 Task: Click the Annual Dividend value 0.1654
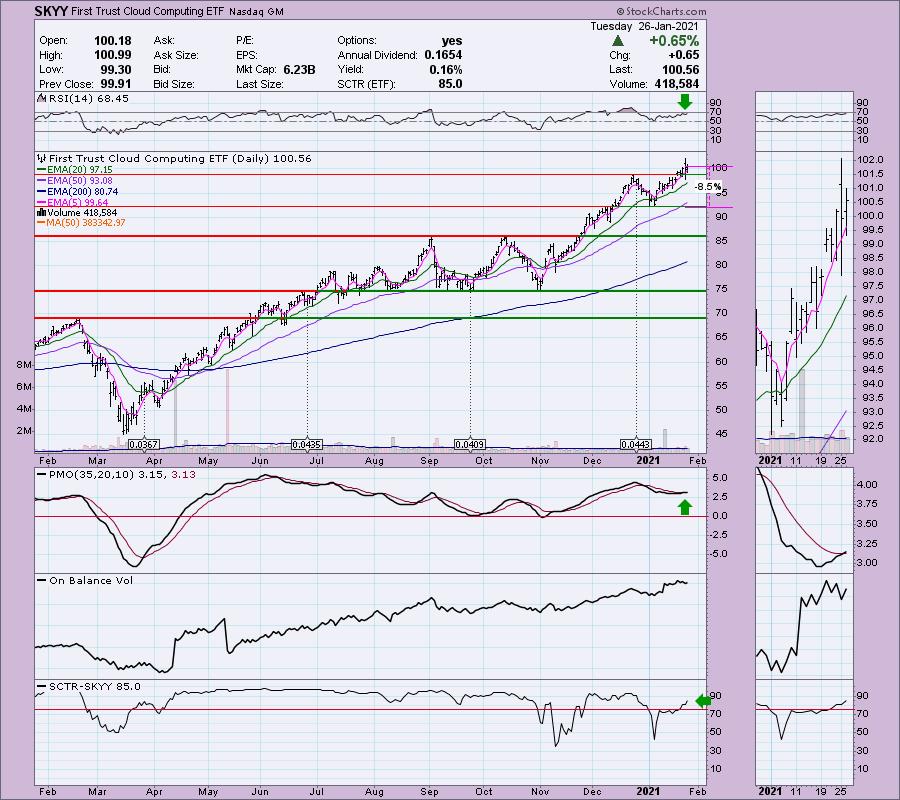tap(443, 55)
